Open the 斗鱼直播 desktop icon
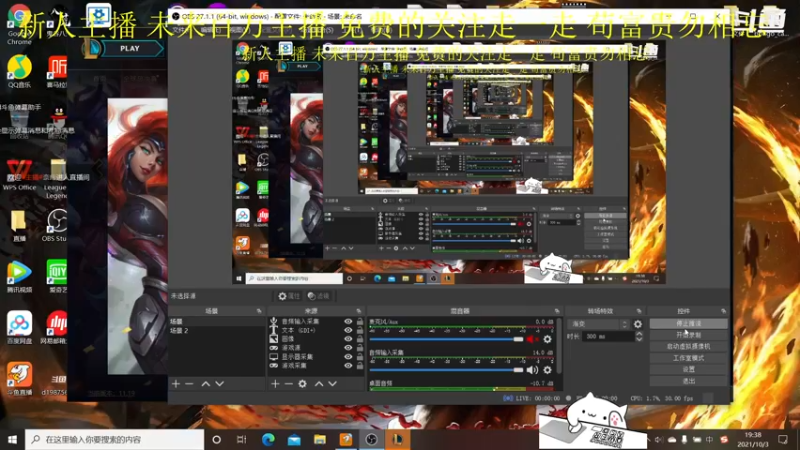The width and height of the screenshot is (800, 450). (x=19, y=379)
